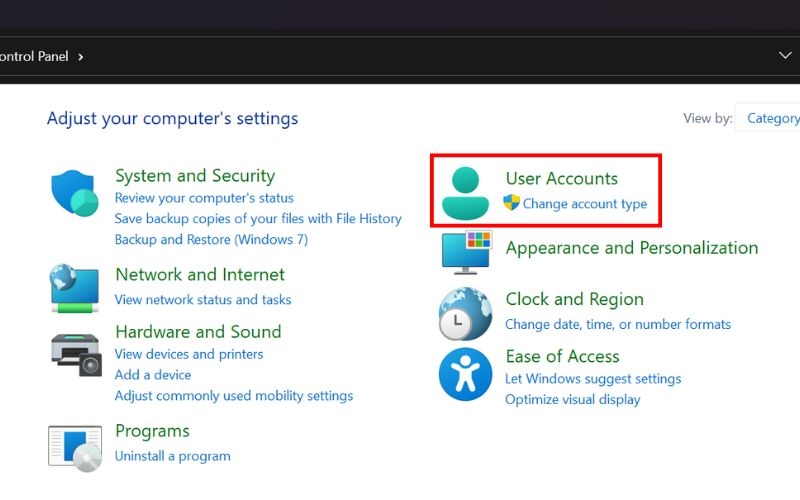Click the Control Panel breadcrumb item

click(34, 57)
